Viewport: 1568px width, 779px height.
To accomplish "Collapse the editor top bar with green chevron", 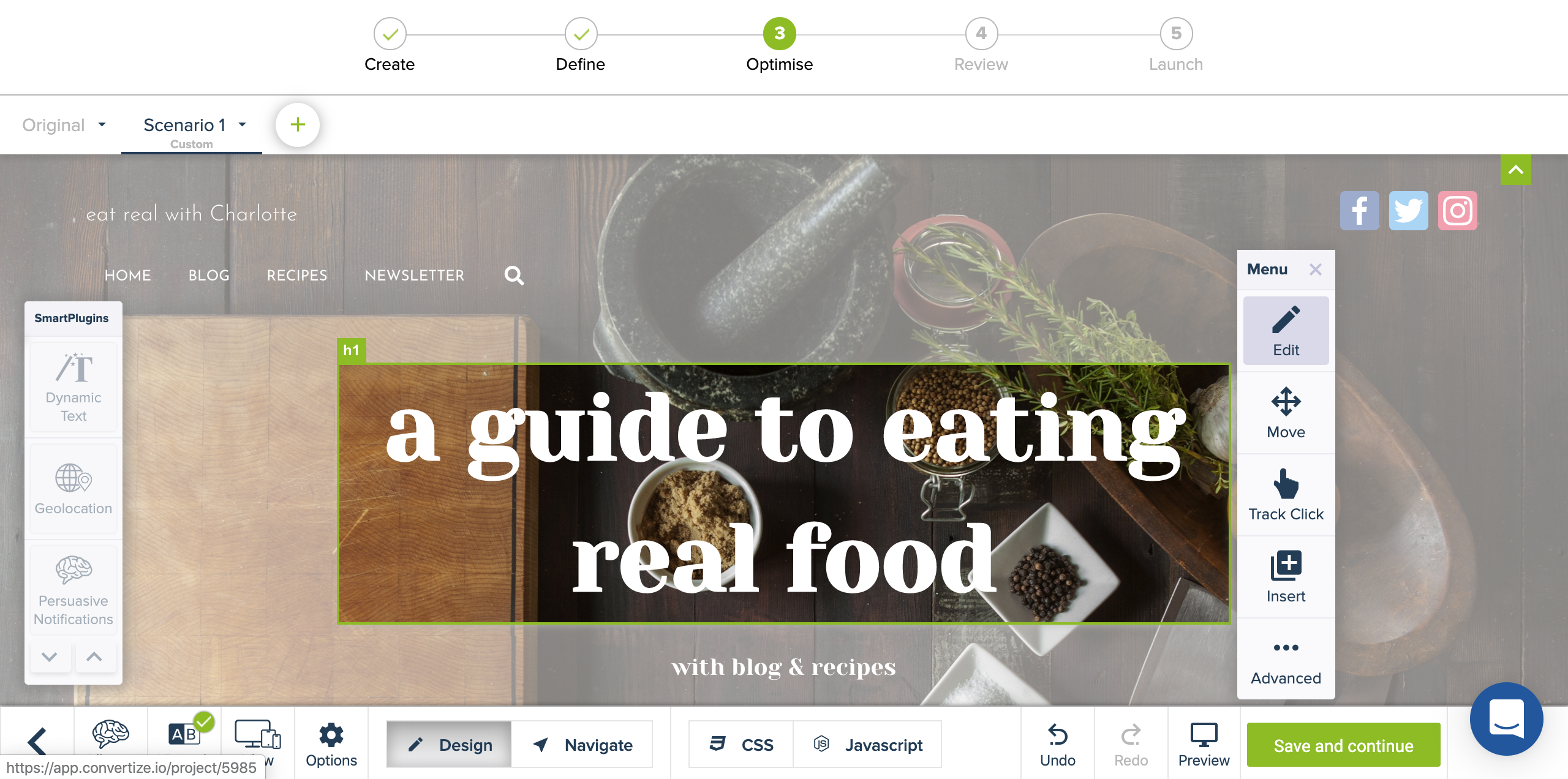I will (x=1515, y=170).
